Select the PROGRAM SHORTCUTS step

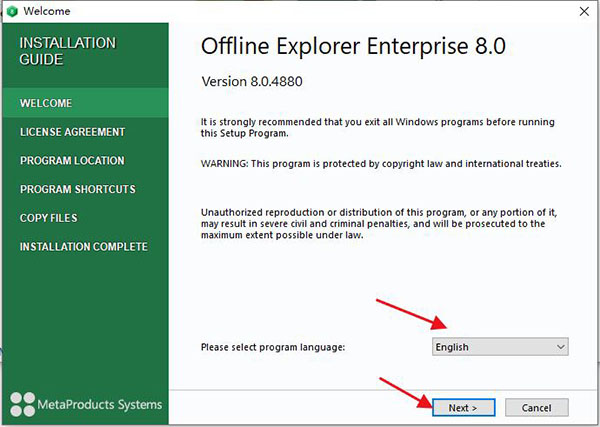(x=78, y=189)
